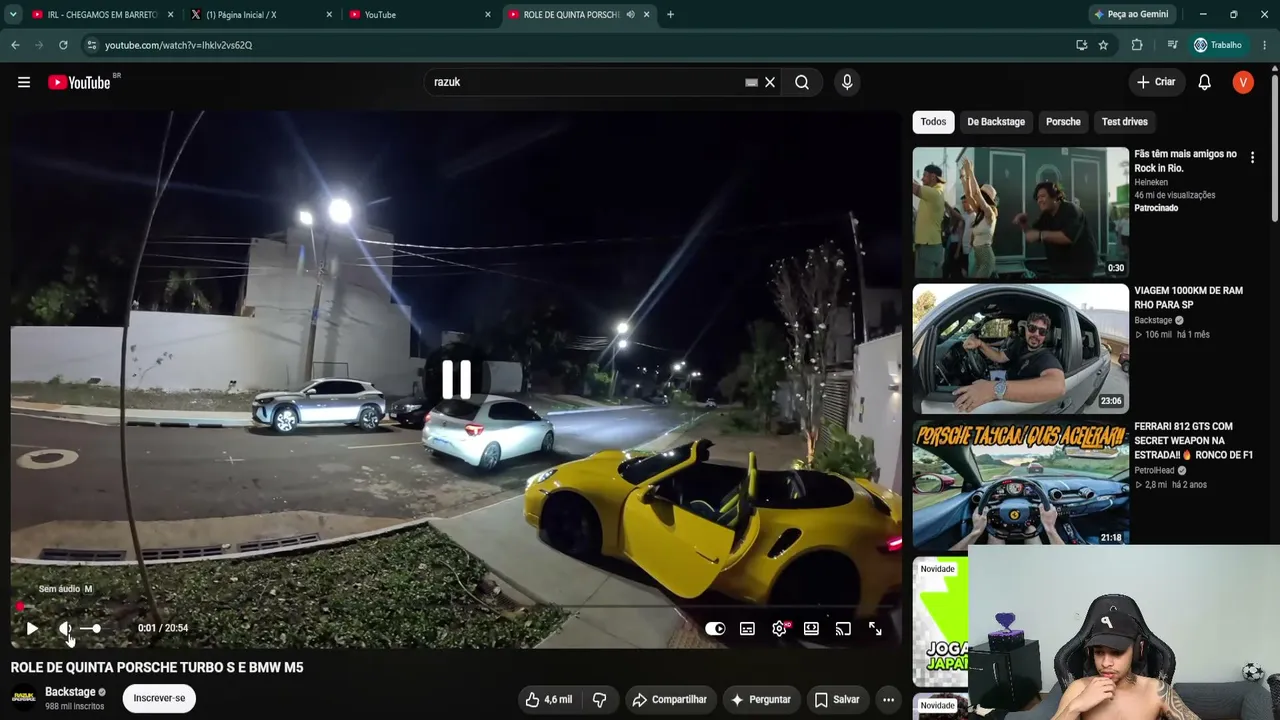The width and height of the screenshot is (1280, 720).
Task: Mute the ROLE DE QUINTA PORSCHE tab audio
Action: (x=630, y=15)
